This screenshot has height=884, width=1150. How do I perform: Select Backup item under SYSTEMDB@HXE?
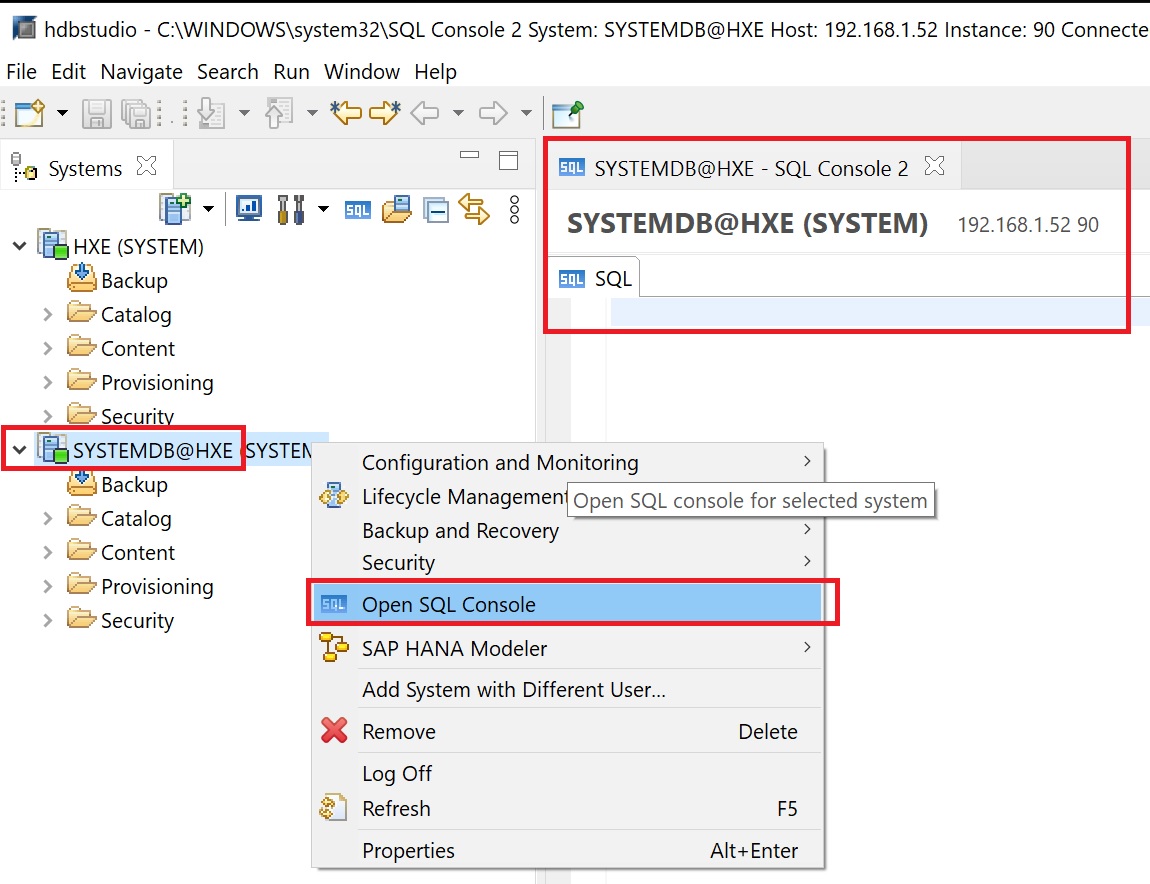(x=118, y=484)
